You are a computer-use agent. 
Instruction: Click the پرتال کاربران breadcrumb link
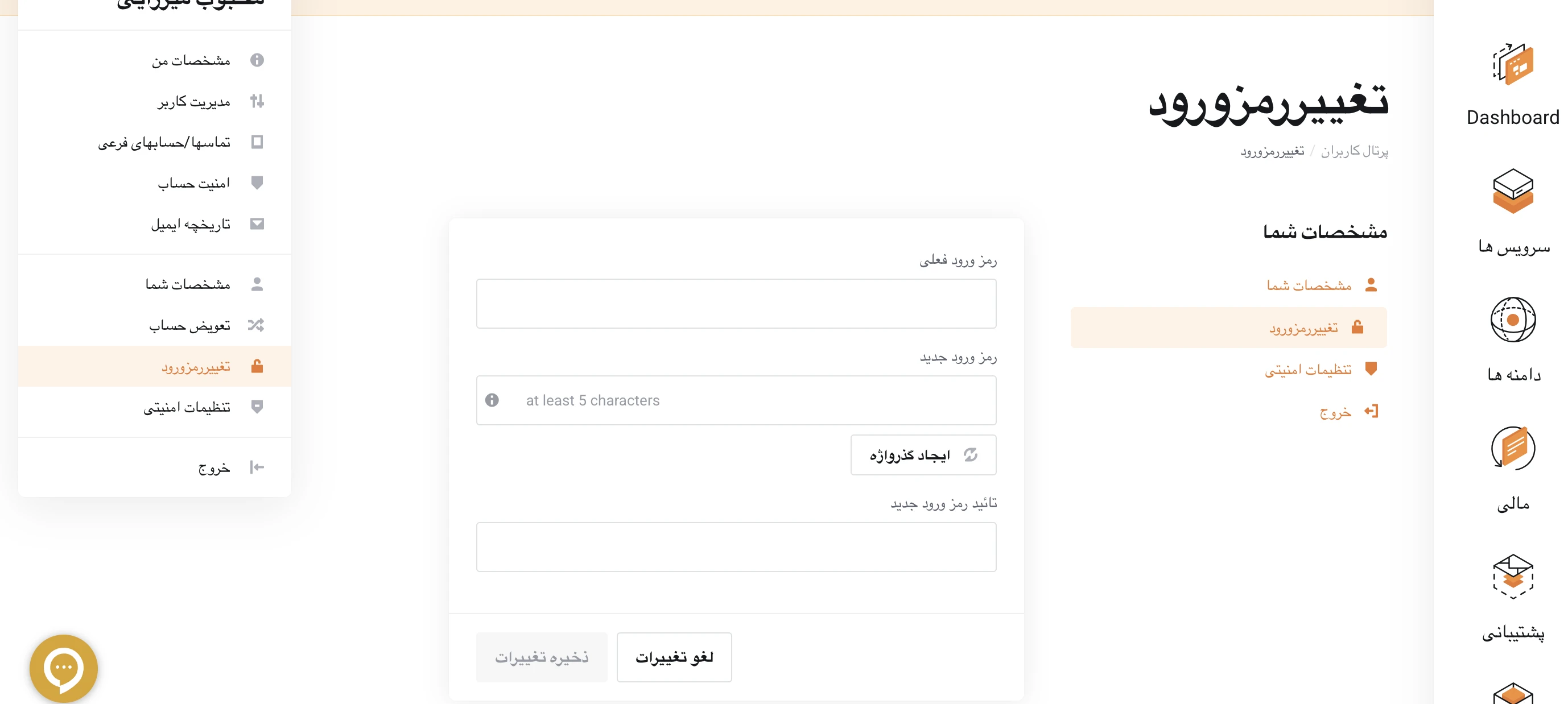click(1354, 150)
